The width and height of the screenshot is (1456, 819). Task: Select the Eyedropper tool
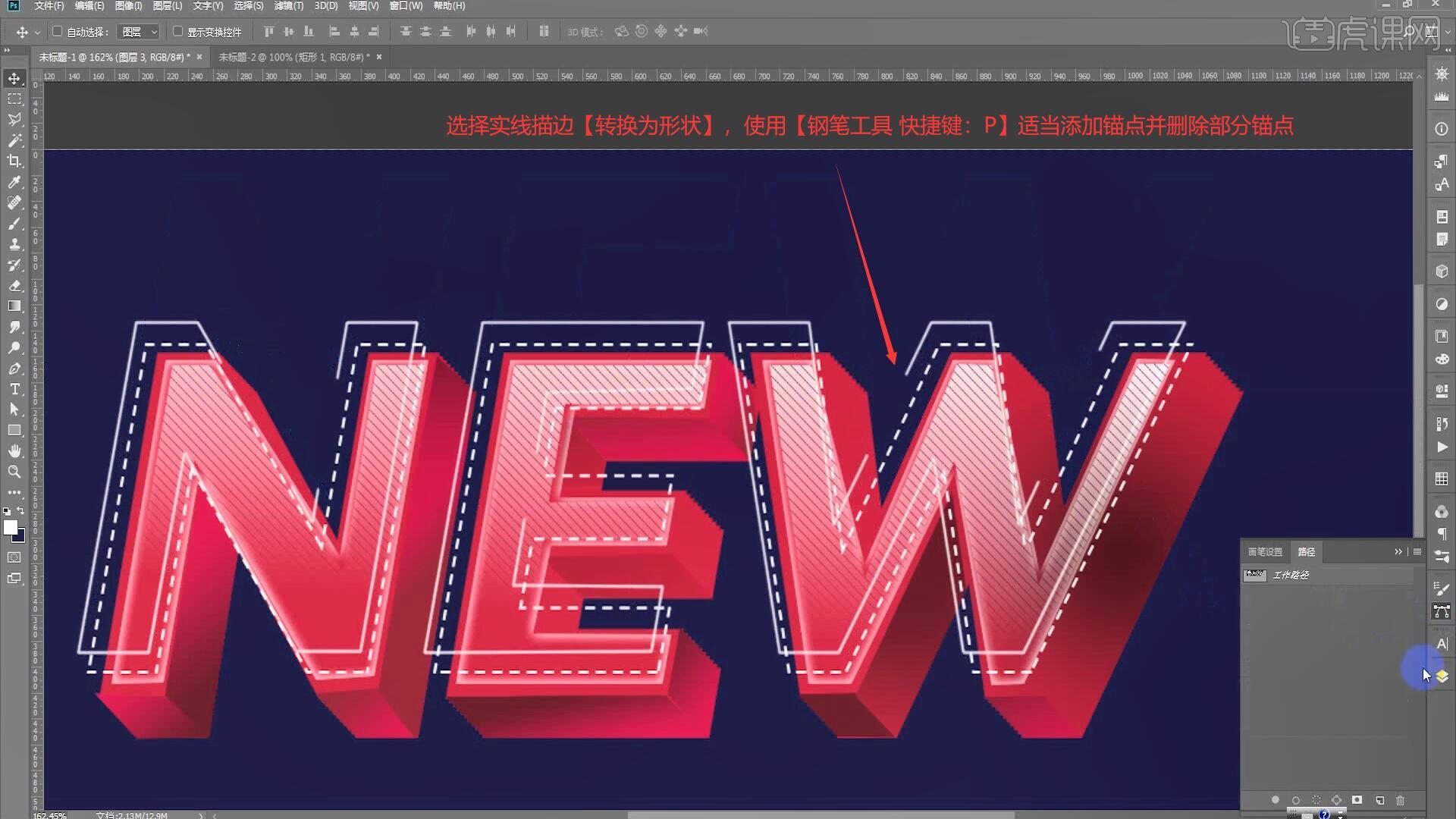coord(14,182)
